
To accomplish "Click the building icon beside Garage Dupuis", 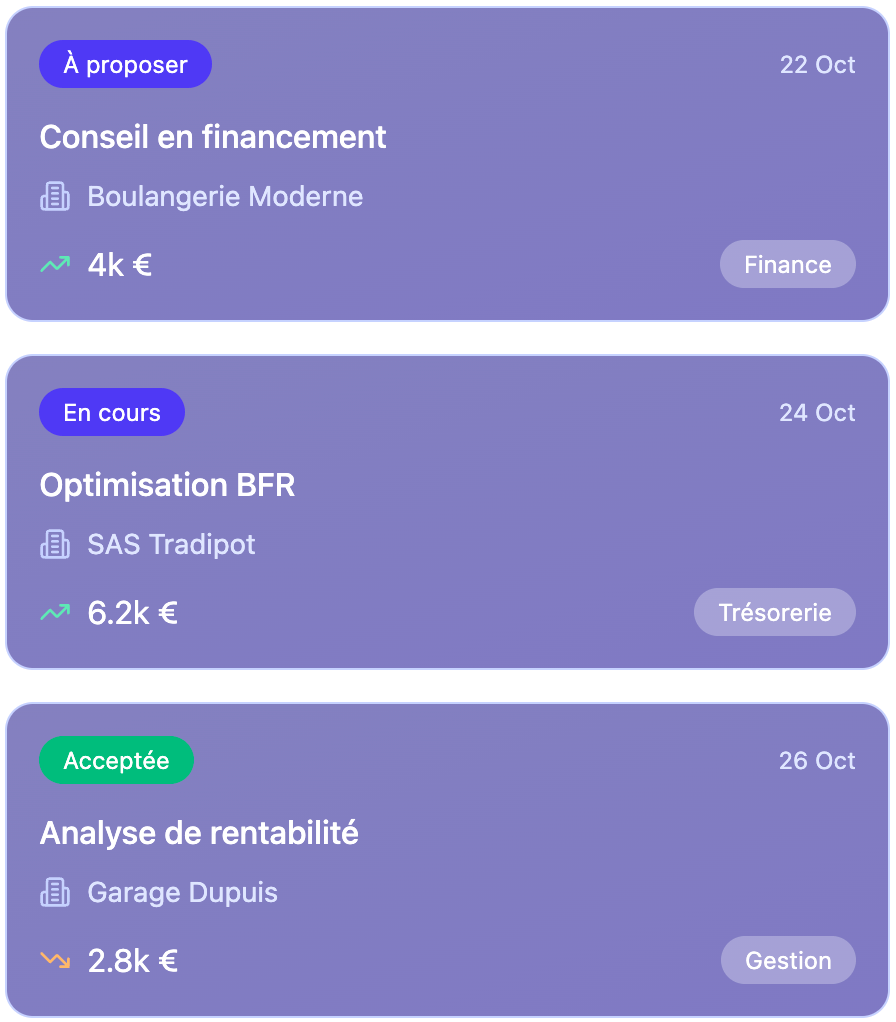I will 55,893.
